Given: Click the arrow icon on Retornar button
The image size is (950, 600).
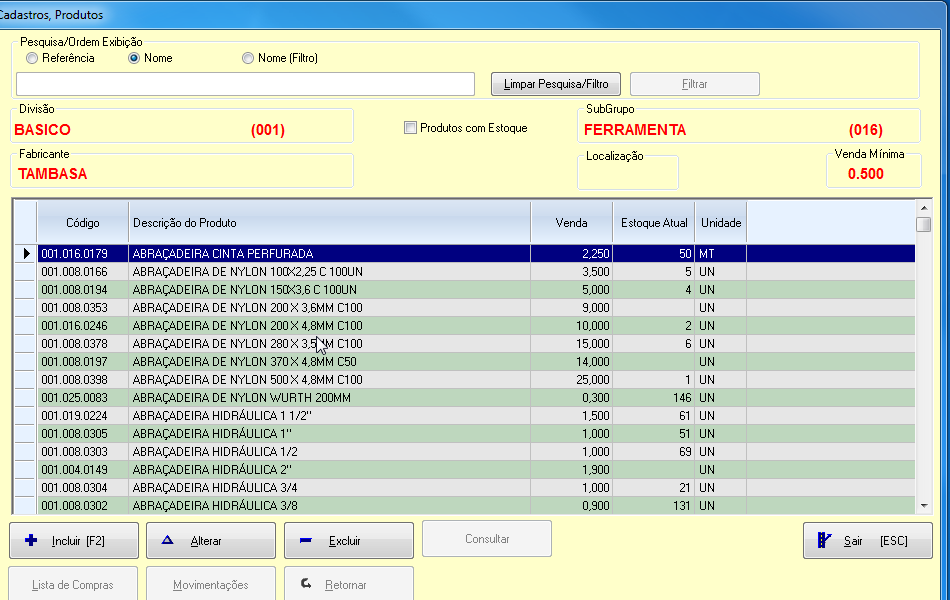Looking at the screenshot, I should (306, 584).
